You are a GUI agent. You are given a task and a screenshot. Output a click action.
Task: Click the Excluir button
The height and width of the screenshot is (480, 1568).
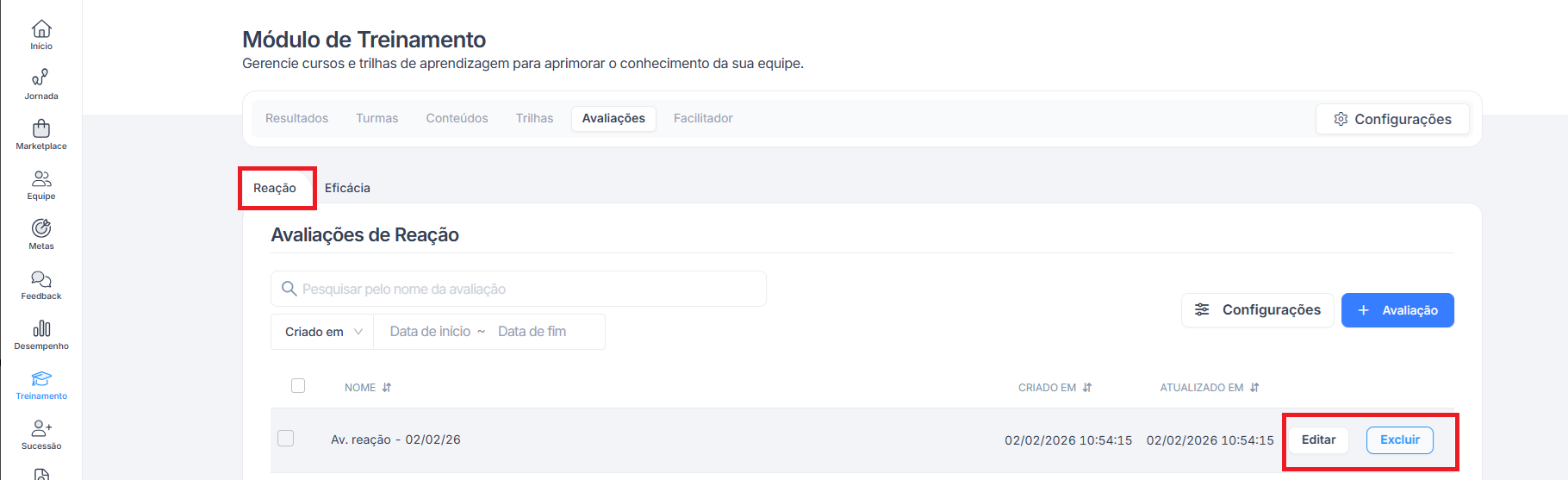1399,439
